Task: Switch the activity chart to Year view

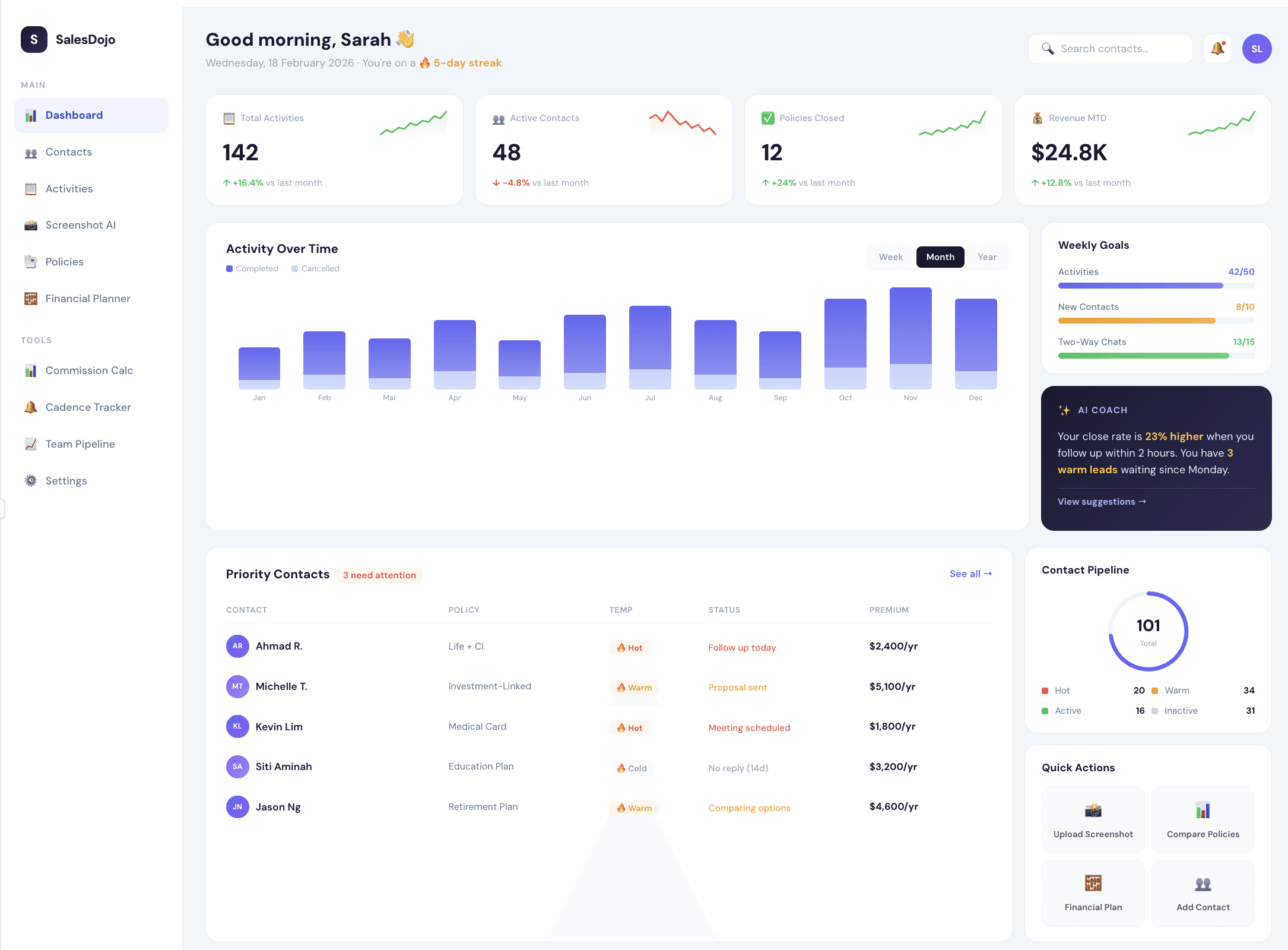Action: (987, 256)
